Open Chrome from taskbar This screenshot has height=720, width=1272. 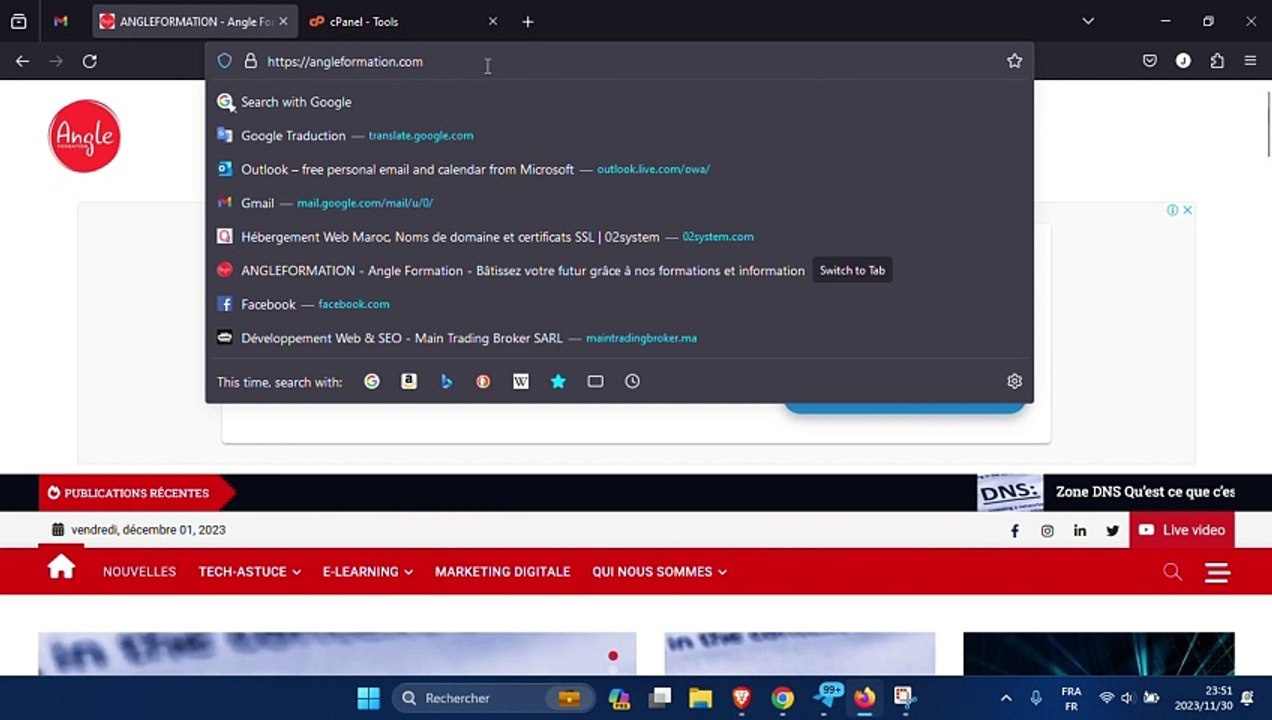pyautogui.click(x=782, y=698)
